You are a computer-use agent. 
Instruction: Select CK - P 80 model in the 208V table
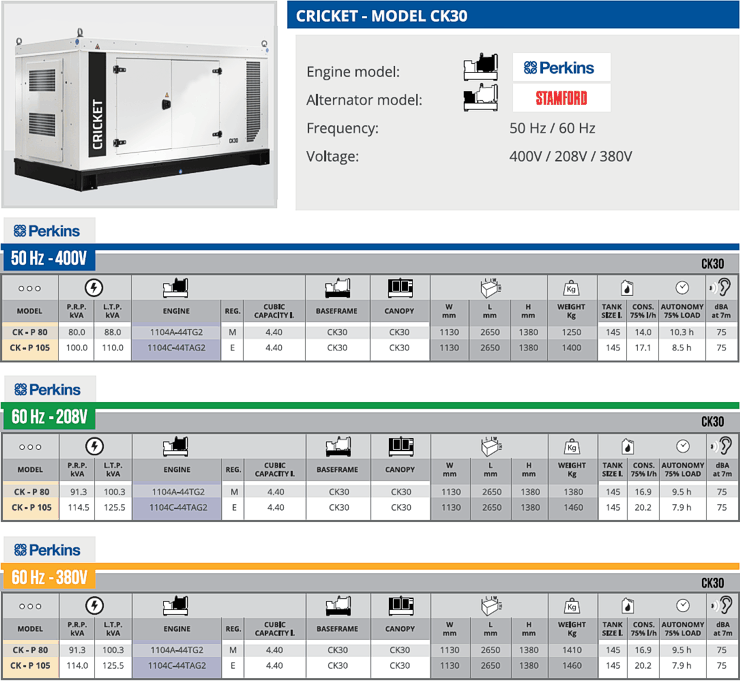pyautogui.click(x=31, y=492)
